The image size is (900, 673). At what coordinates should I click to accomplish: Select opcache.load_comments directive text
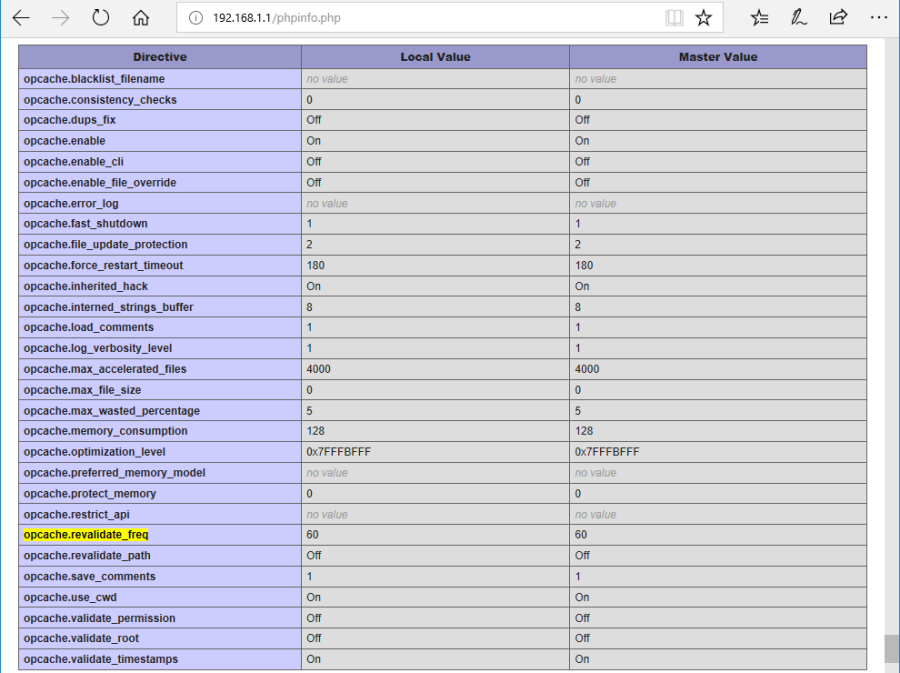(x=88, y=327)
